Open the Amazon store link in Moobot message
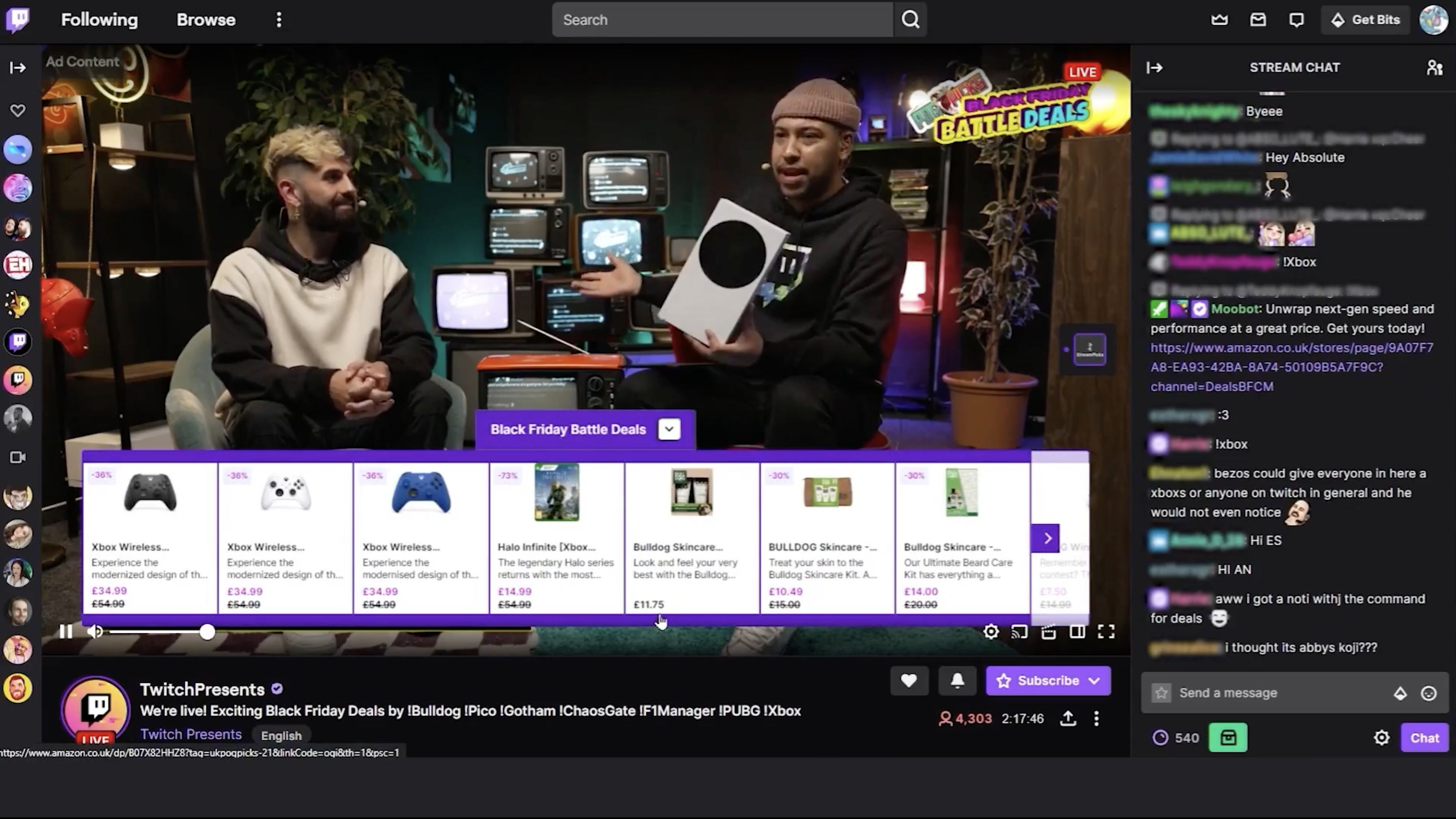 click(1291, 367)
